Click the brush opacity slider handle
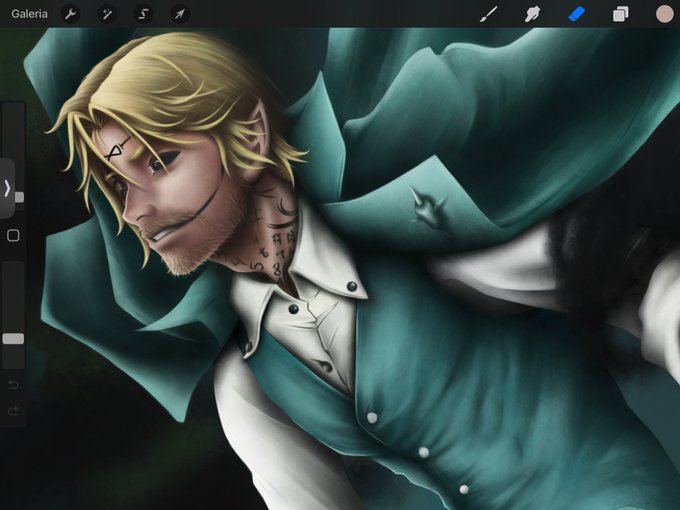This screenshot has width=680, height=510. pos(13,339)
